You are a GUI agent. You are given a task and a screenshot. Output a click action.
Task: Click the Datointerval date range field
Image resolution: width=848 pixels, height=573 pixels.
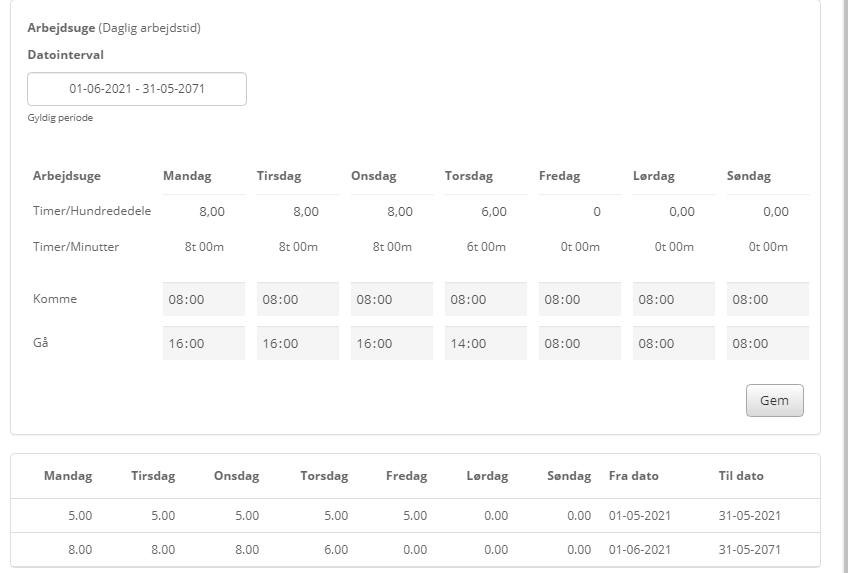pyautogui.click(x=137, y=89)
